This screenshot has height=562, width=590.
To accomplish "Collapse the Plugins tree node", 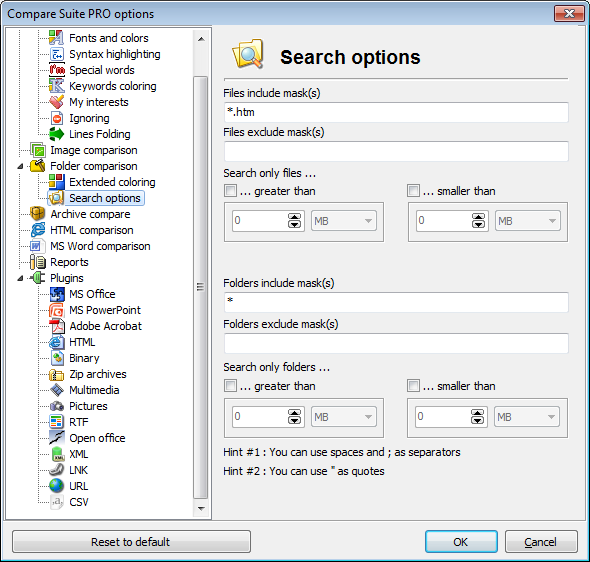I will [20, 278].
